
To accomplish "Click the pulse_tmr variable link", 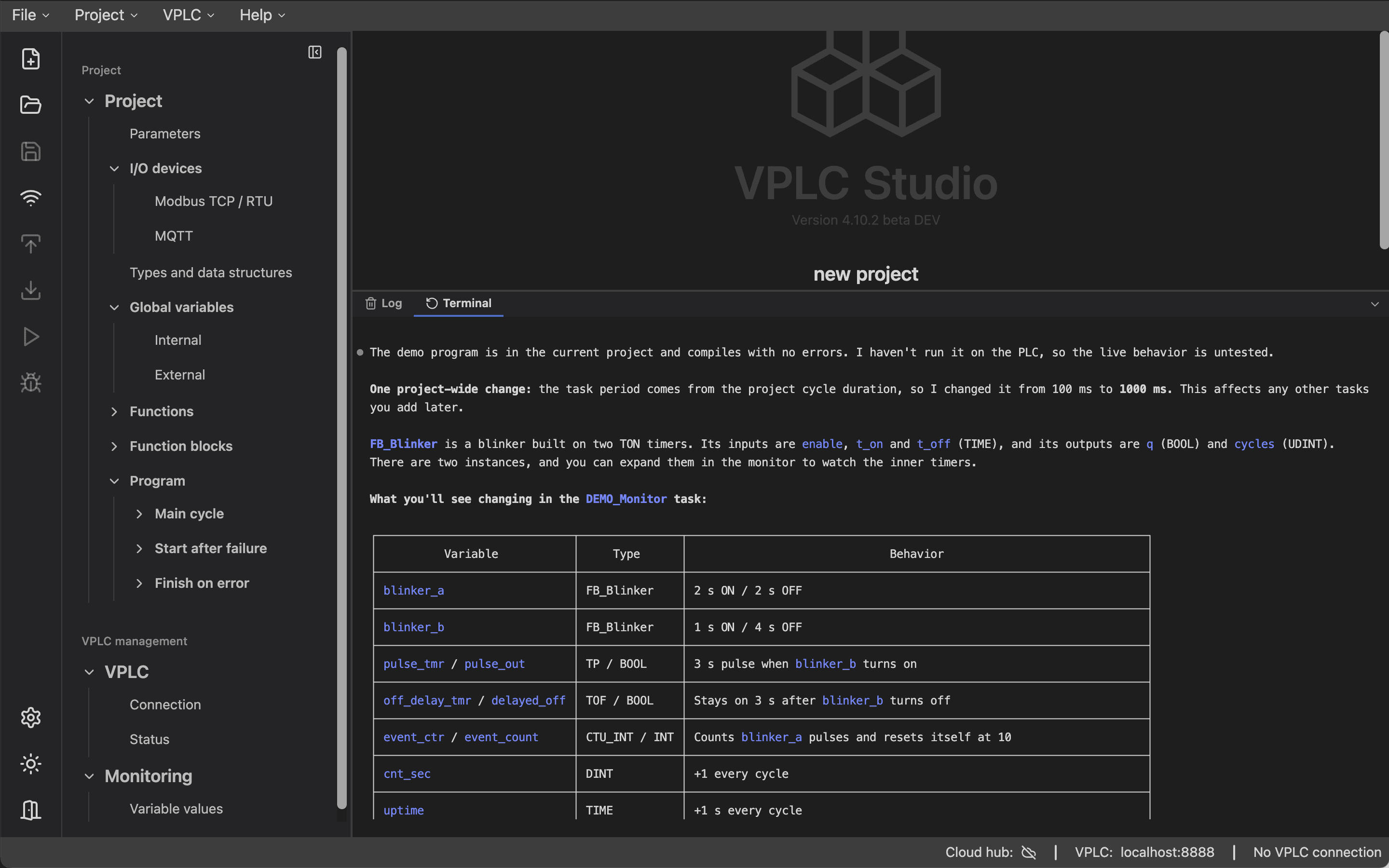I will (x=413, y=664).
